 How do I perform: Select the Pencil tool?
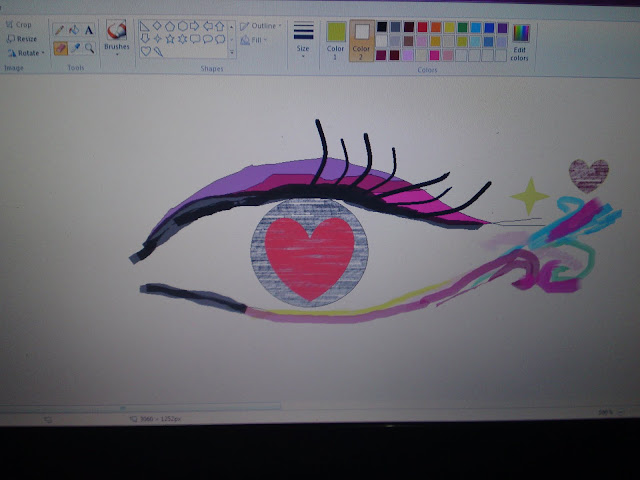(x=59, y=30)
